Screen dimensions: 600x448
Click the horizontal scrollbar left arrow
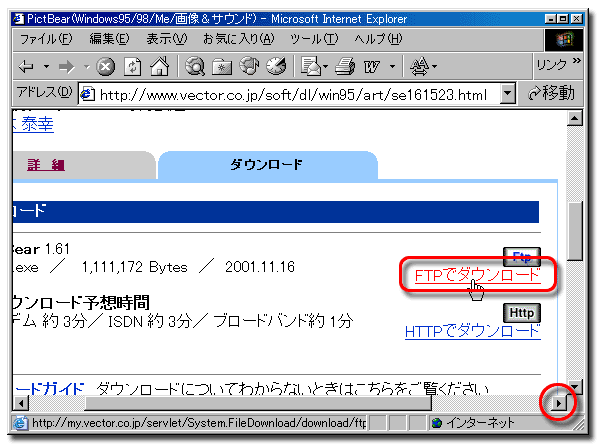click(x=21, y=403)
